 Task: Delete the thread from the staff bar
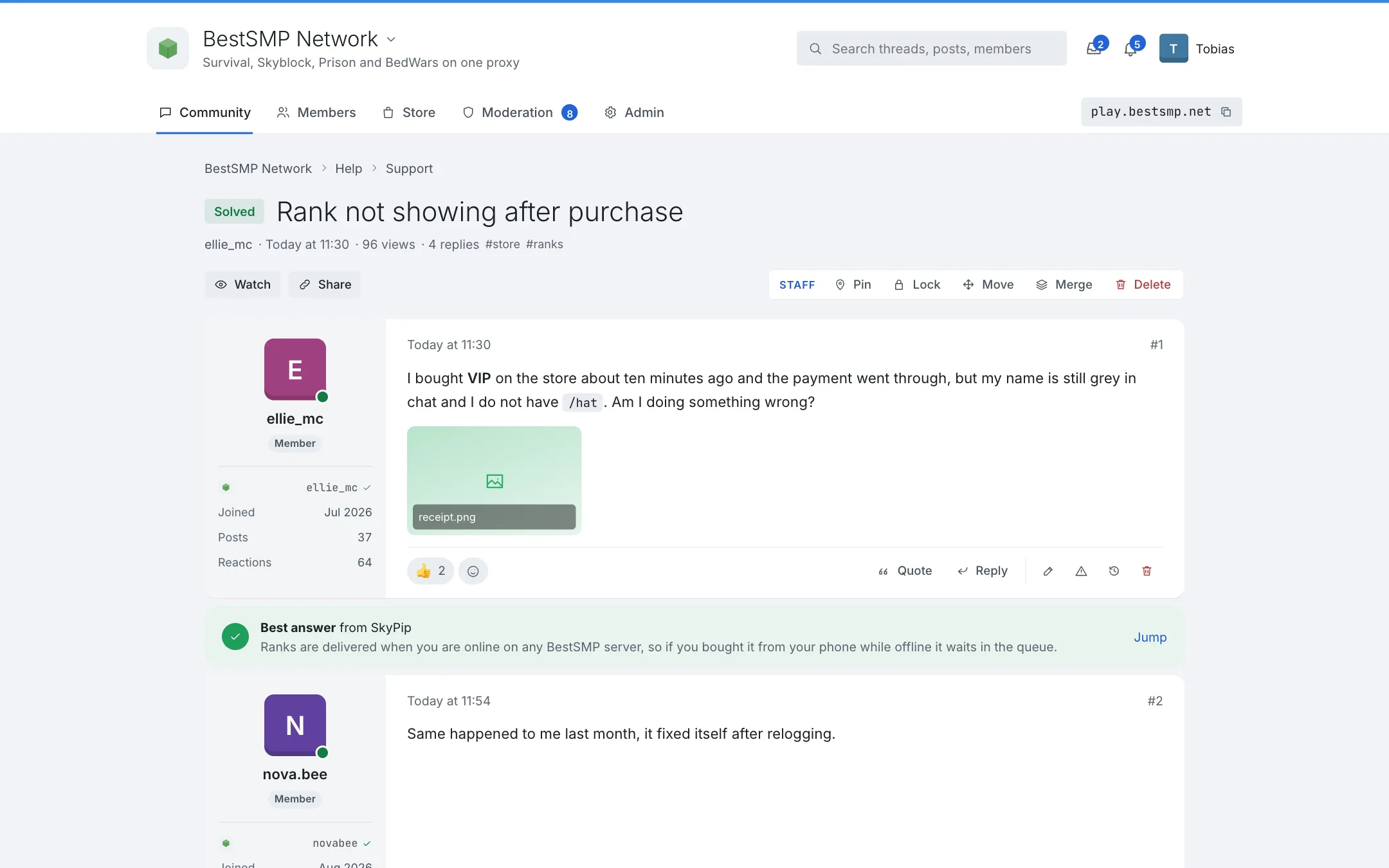[1143, 284]
